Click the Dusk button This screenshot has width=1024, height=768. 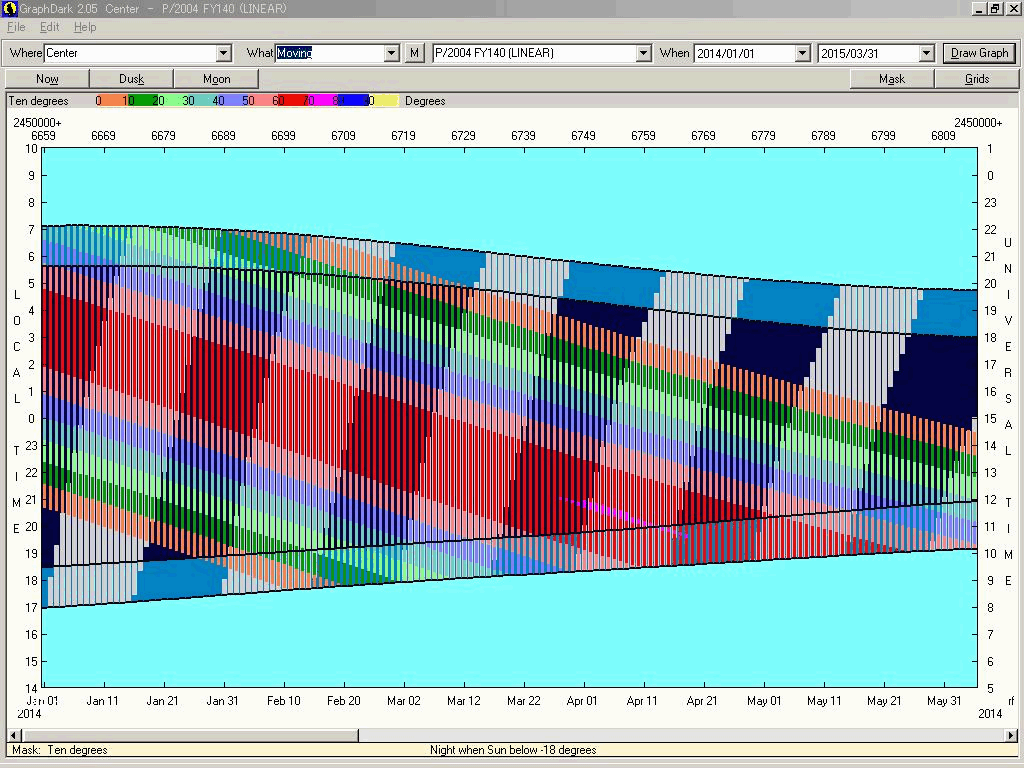pyautogui.click(x=131, y=79)
